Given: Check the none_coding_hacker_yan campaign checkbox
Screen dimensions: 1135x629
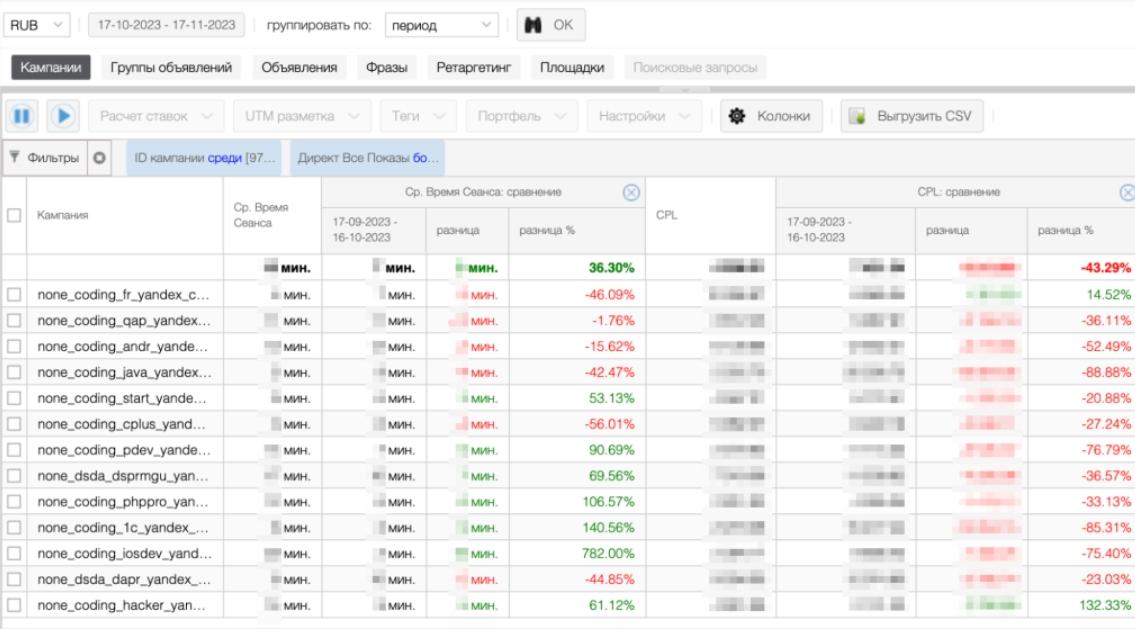Looking at the screenshot, I should coord(14,605).
